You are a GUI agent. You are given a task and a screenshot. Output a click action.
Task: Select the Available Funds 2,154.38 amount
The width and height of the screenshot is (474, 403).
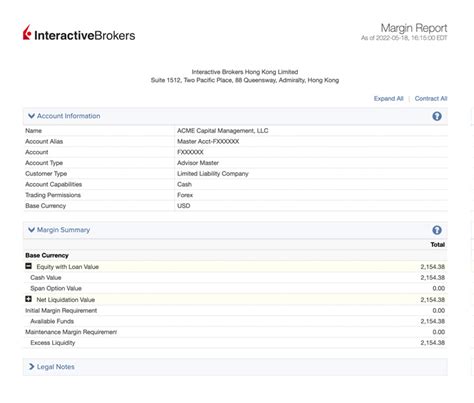433,321
